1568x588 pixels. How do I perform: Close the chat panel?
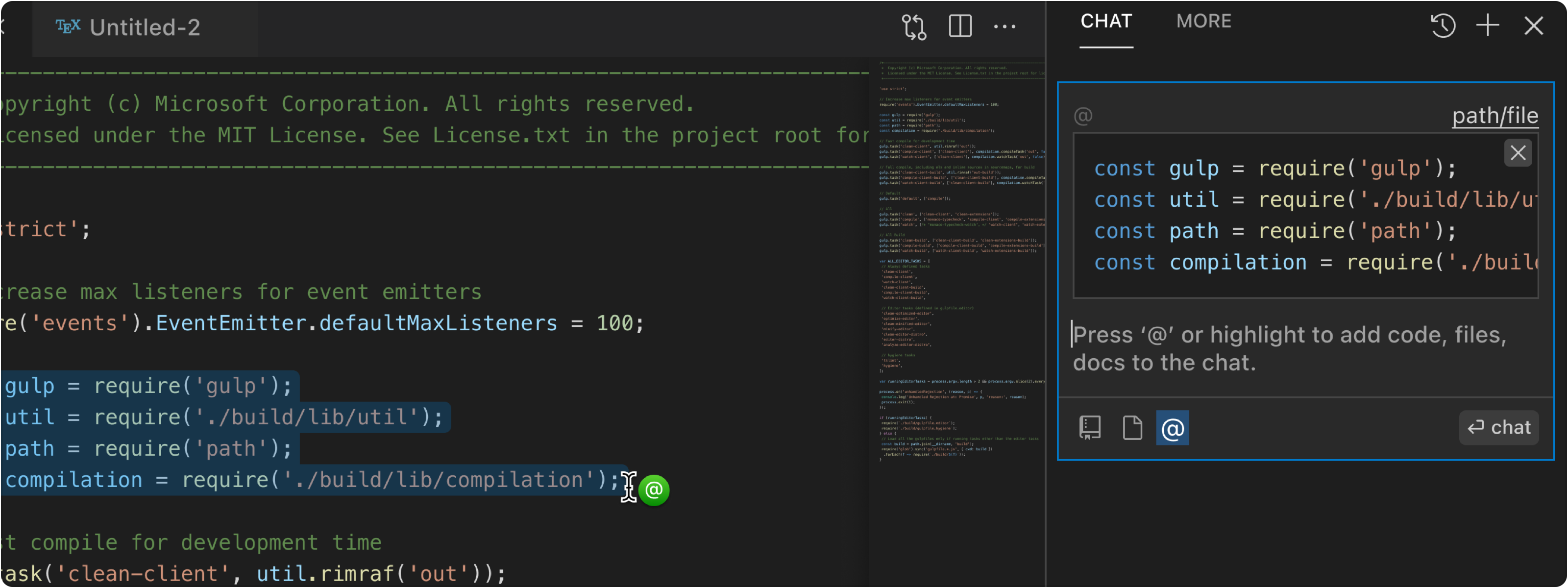1533,25
